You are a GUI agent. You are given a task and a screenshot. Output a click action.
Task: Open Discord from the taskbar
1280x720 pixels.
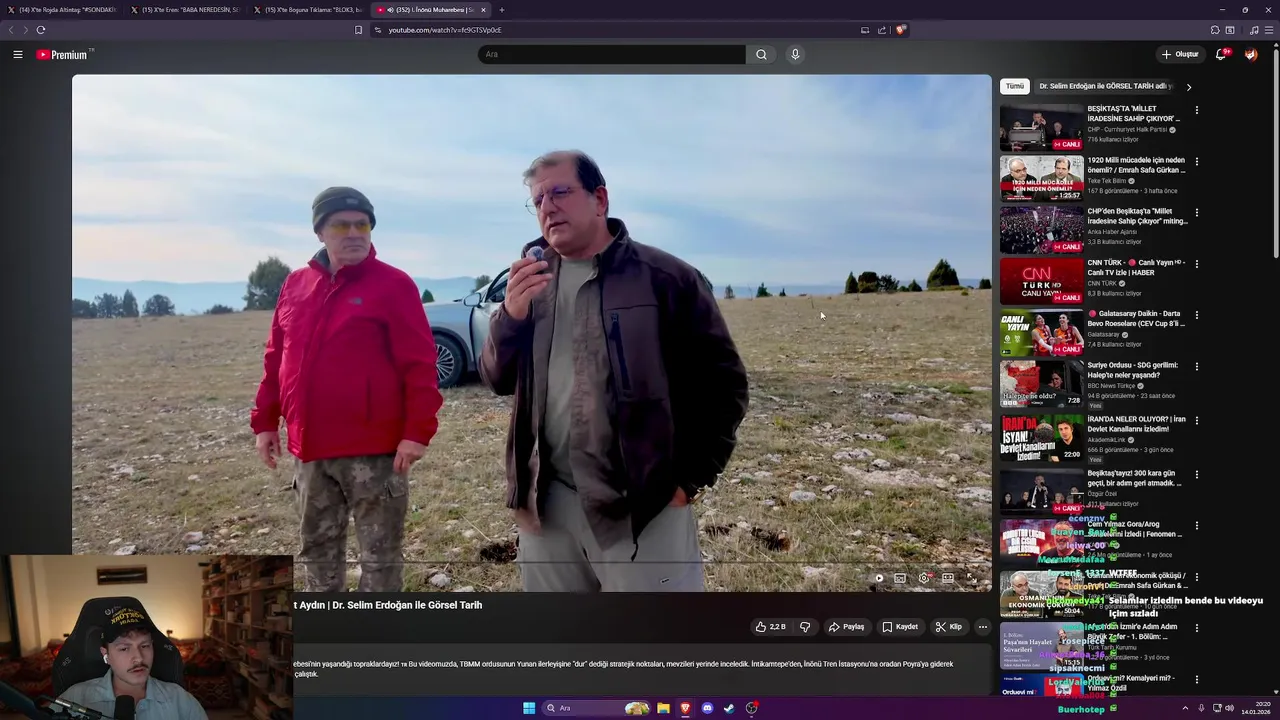click(x=707, y=708)
